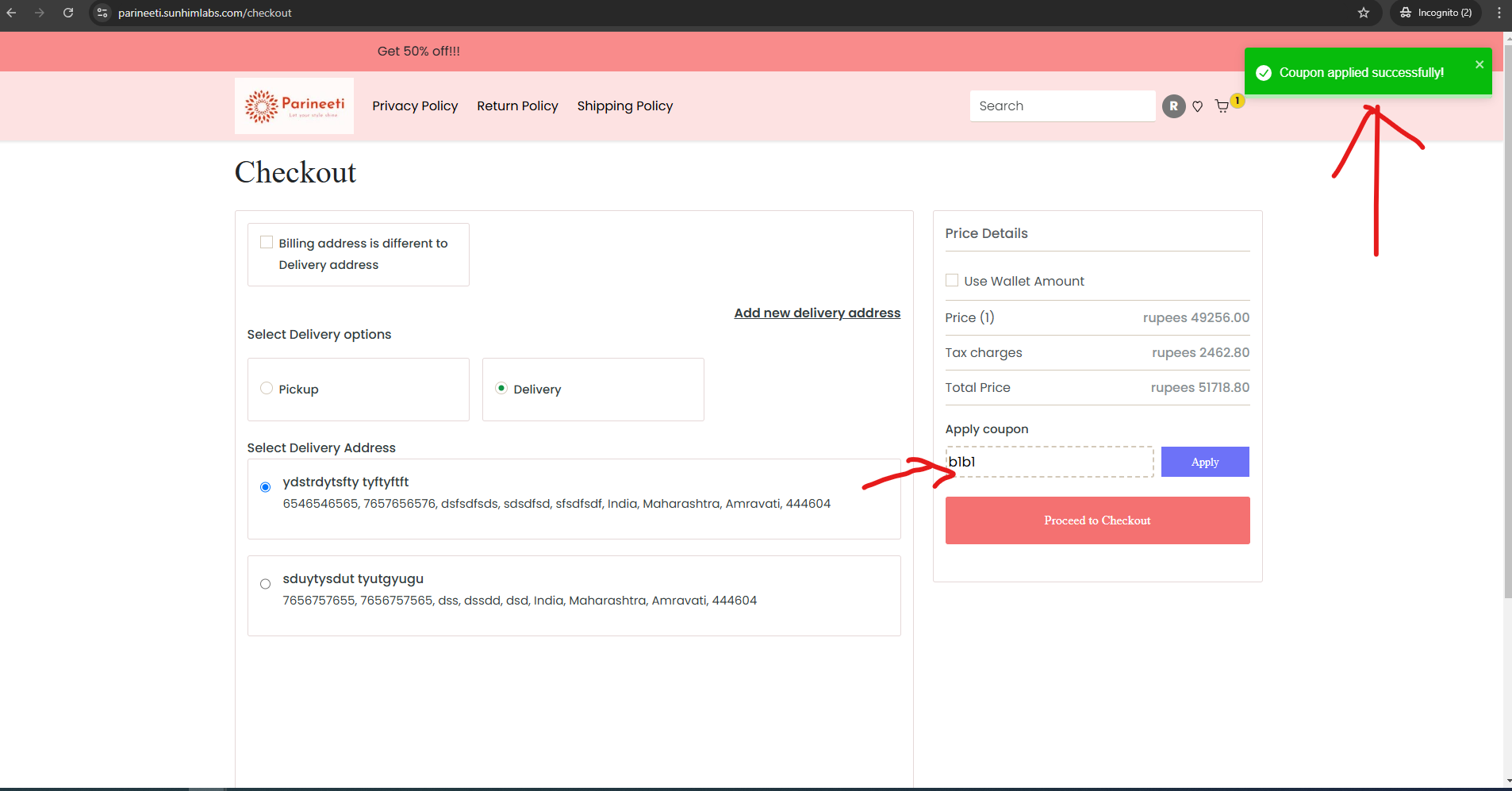Click the green checkmark in toast
1512x791 pixels.
(1264, 72)
